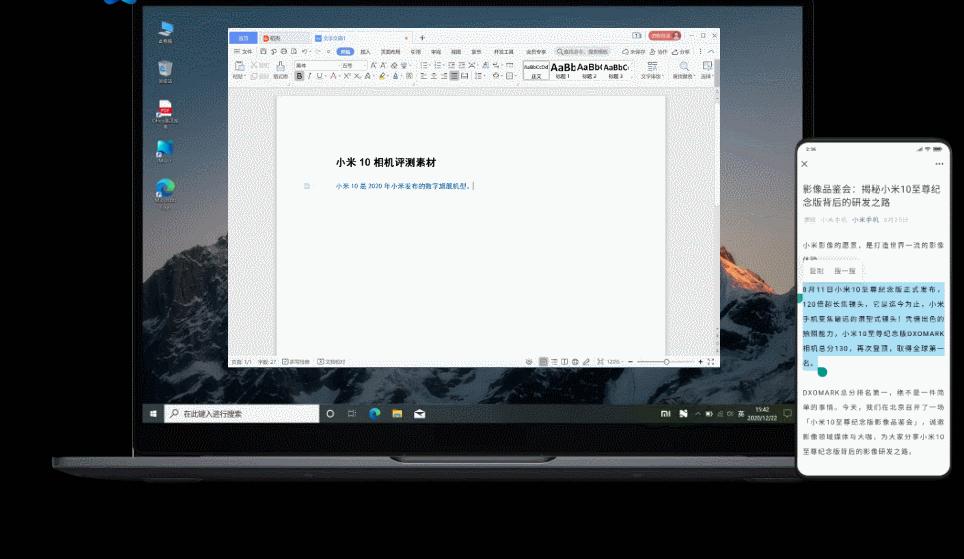Open the PDF file desktop icon
The width and height of the screenshot is (964, 559).
click(165, 113)
